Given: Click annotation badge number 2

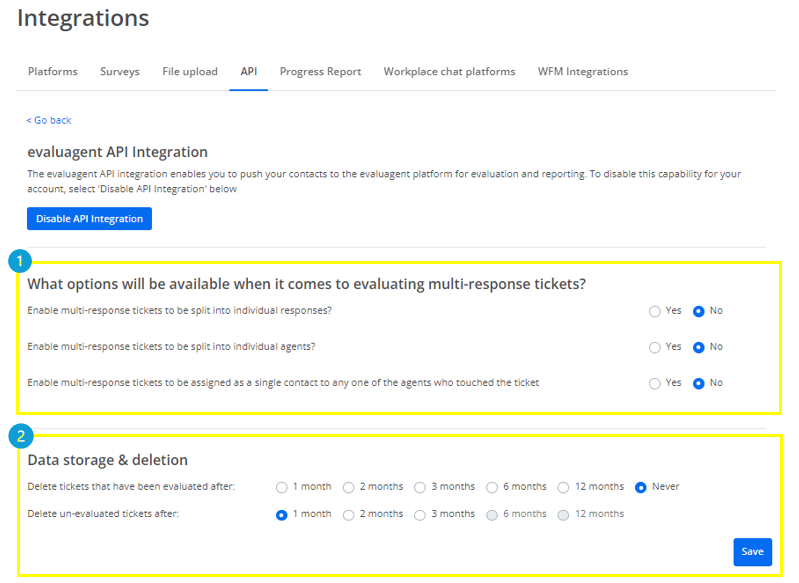Looking at the screenshot, I should [x=21, y=436].
